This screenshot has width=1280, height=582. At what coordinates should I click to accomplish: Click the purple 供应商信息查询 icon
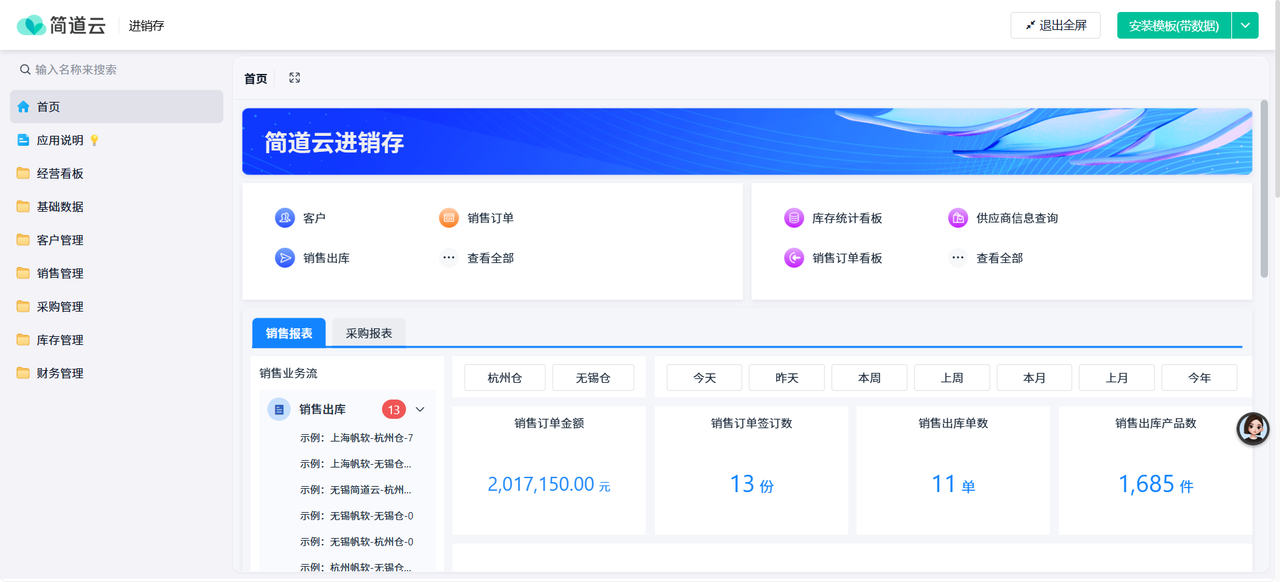[x=958, y=218]
